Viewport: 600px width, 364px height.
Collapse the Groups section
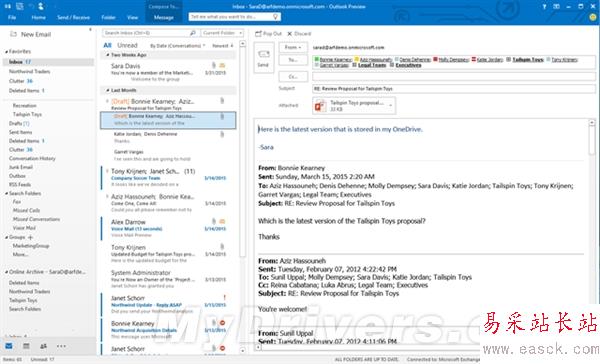click(7, 238)
